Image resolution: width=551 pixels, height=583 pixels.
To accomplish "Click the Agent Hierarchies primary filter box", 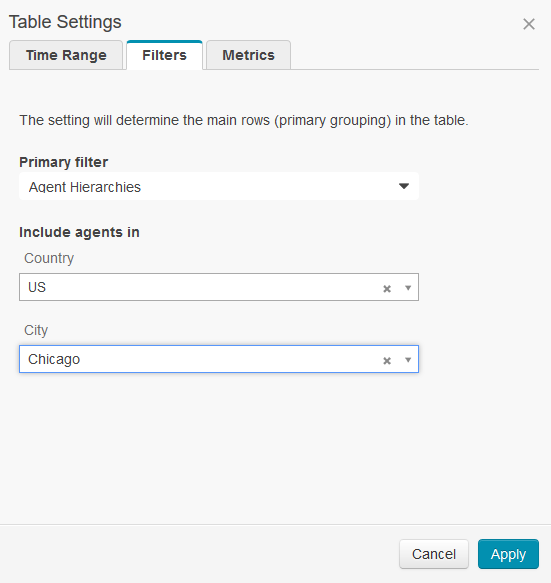I will click(x=219, y=186).
